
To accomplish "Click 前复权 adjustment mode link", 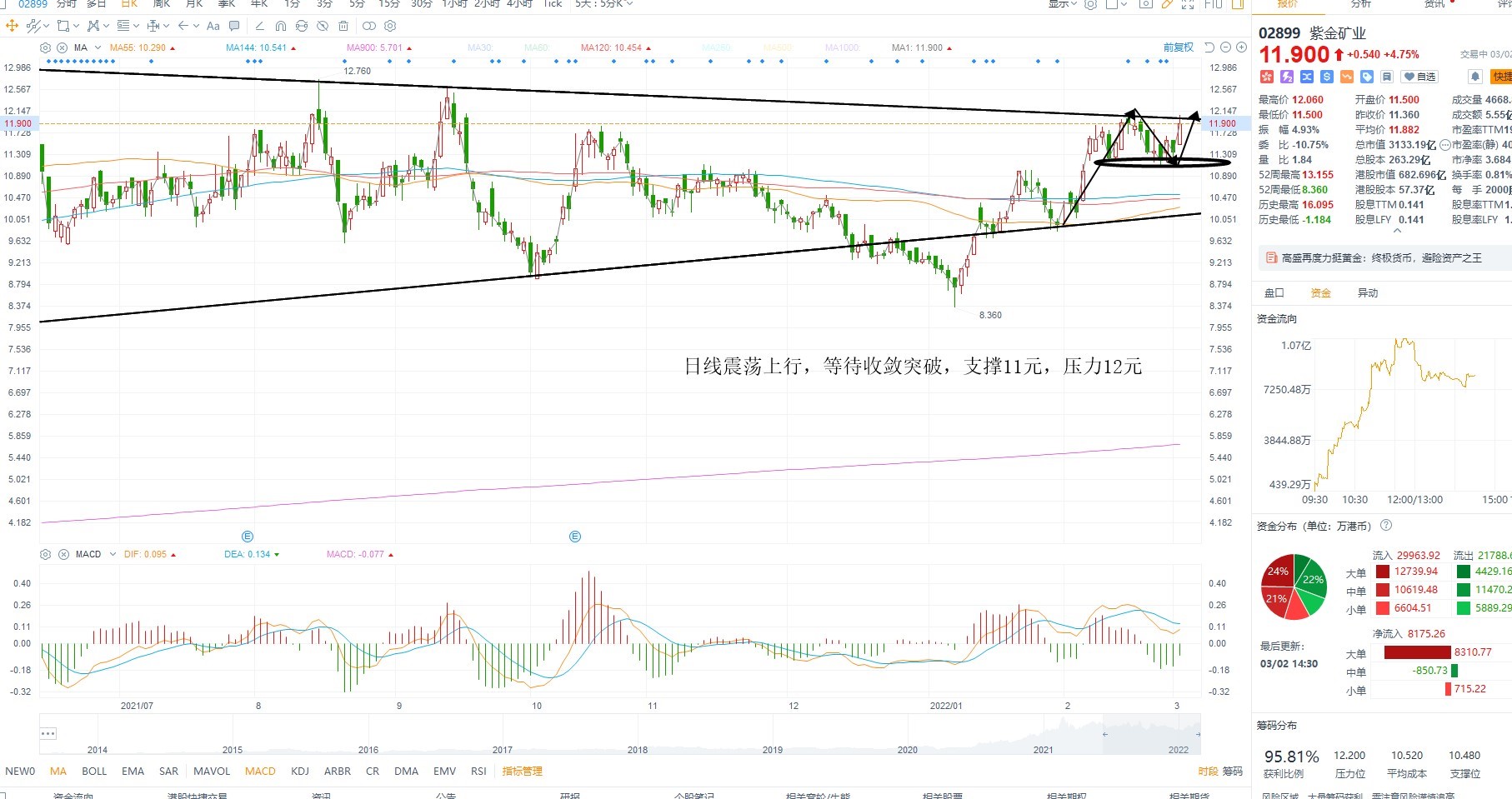I will pos(1179,47).
